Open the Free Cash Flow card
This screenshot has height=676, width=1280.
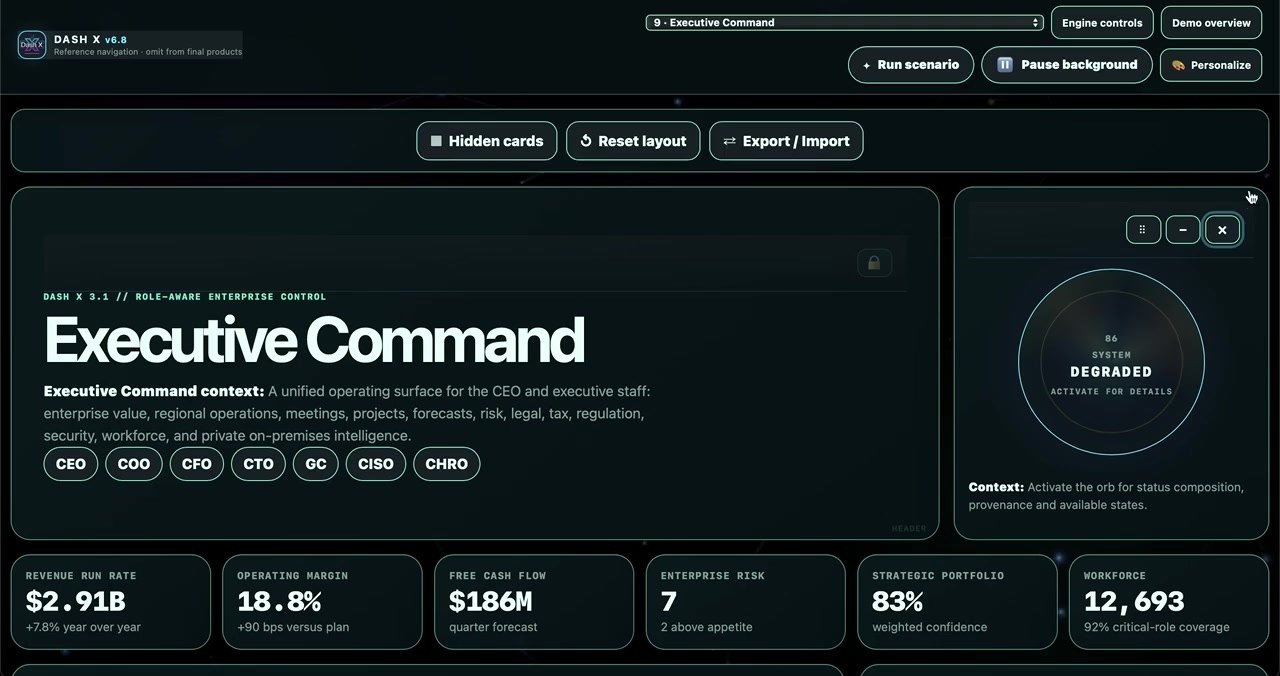click(x=534, y=602)
